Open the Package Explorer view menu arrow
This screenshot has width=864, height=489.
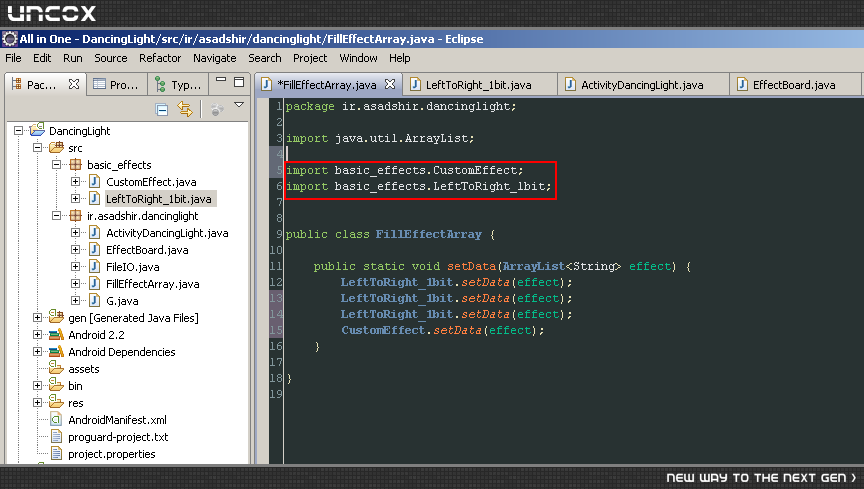239,105
